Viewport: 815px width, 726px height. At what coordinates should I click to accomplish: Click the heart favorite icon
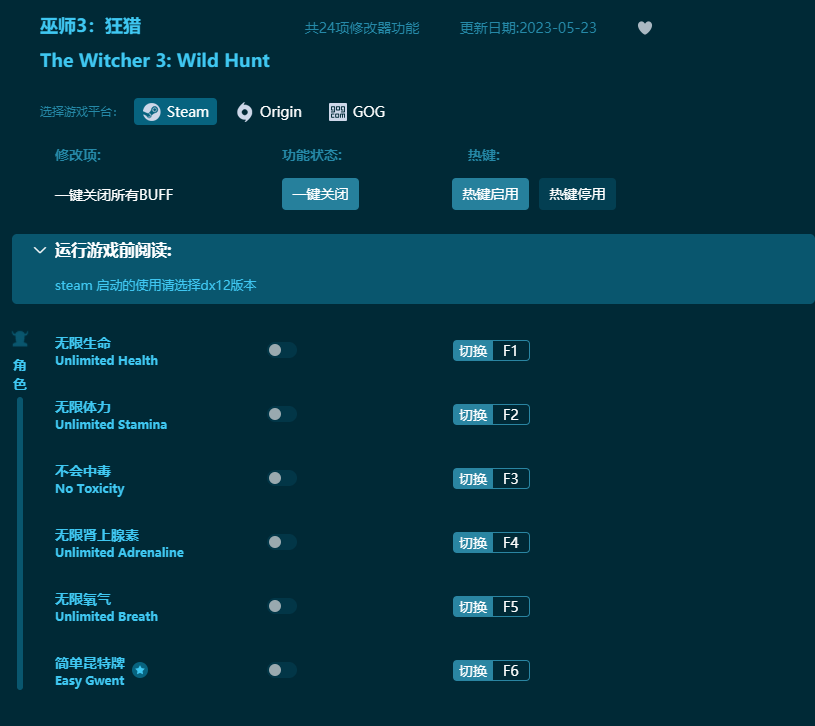645,28
